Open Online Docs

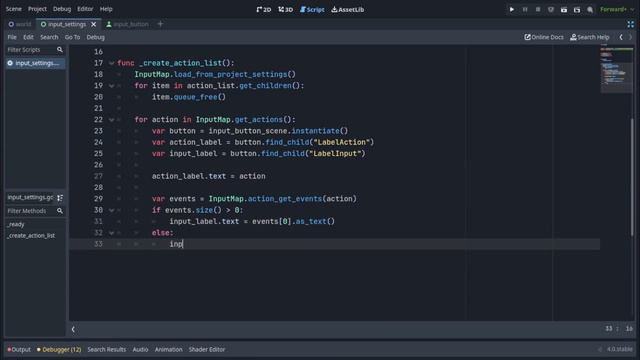544,37
